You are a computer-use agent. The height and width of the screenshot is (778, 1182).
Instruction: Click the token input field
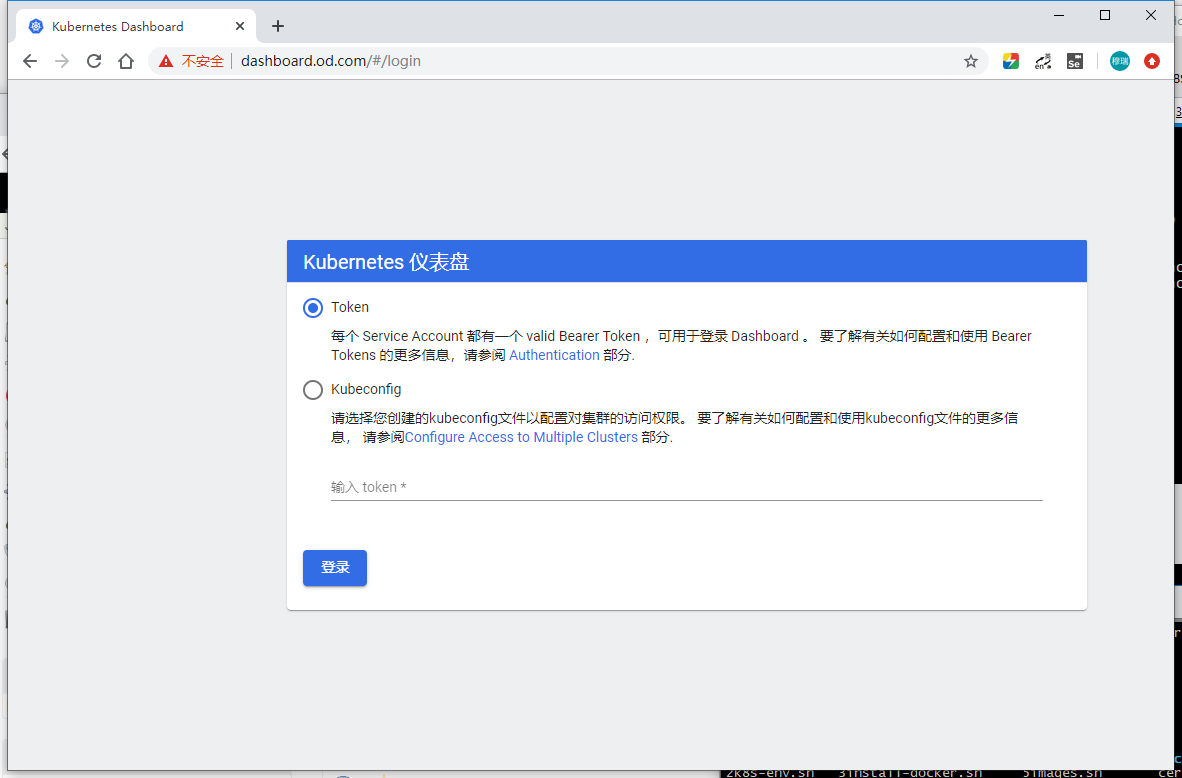pos(686,487)
